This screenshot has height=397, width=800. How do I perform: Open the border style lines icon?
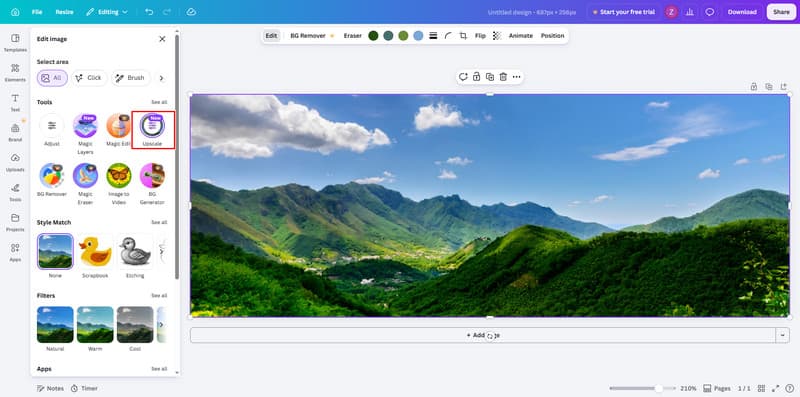433,36
